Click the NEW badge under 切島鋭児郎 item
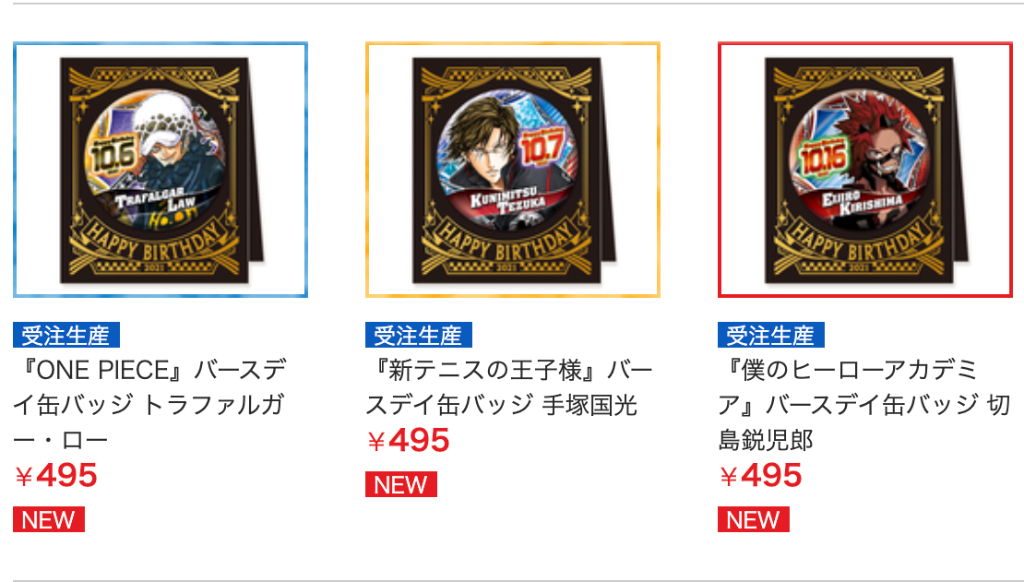The height and width of the screenshot is (582, 1024). click(754, 519)
